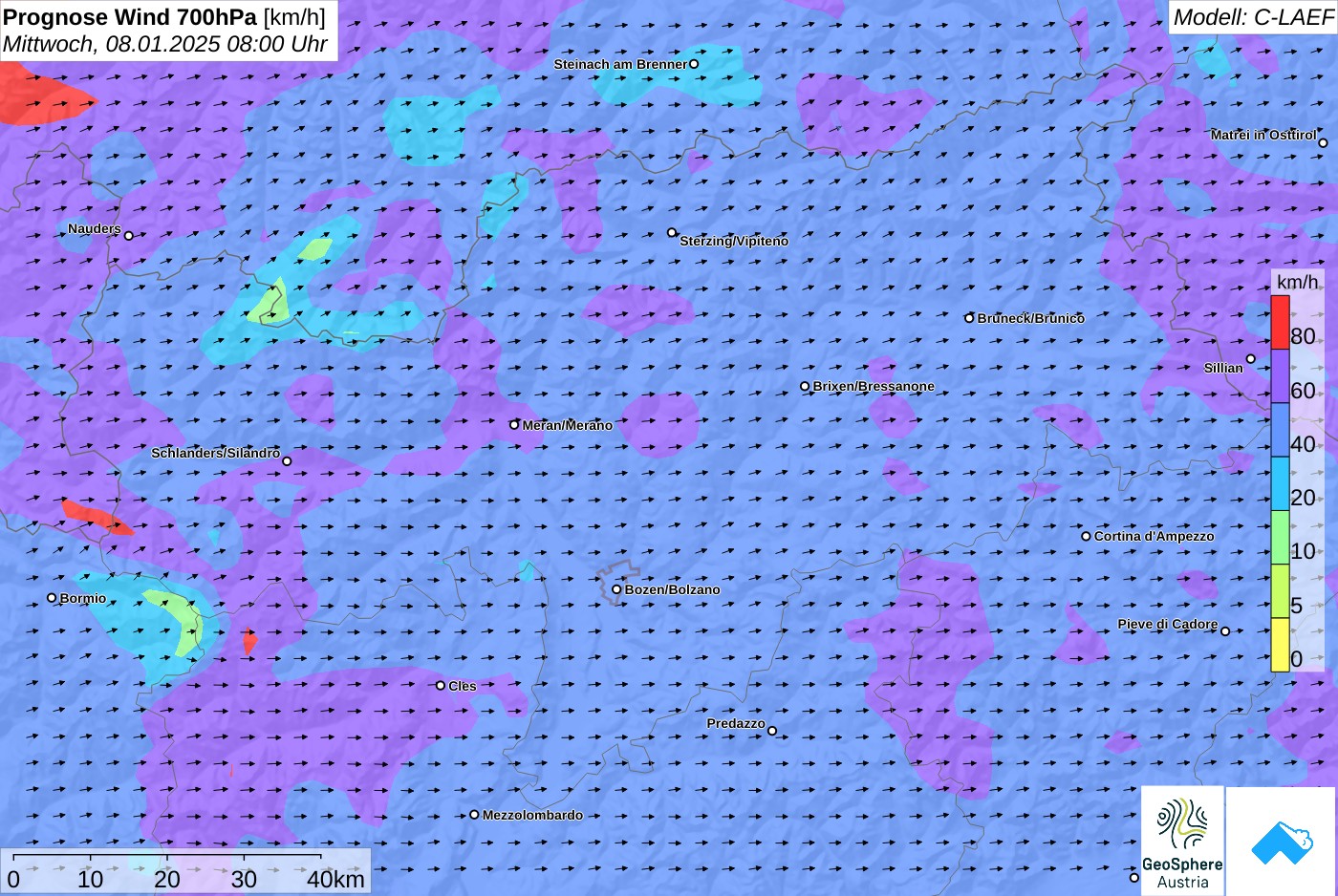Select the Cortina d'Ampezzo marker
Image resolution: width=1338 pixels, height=896 pixels.
1086,536
